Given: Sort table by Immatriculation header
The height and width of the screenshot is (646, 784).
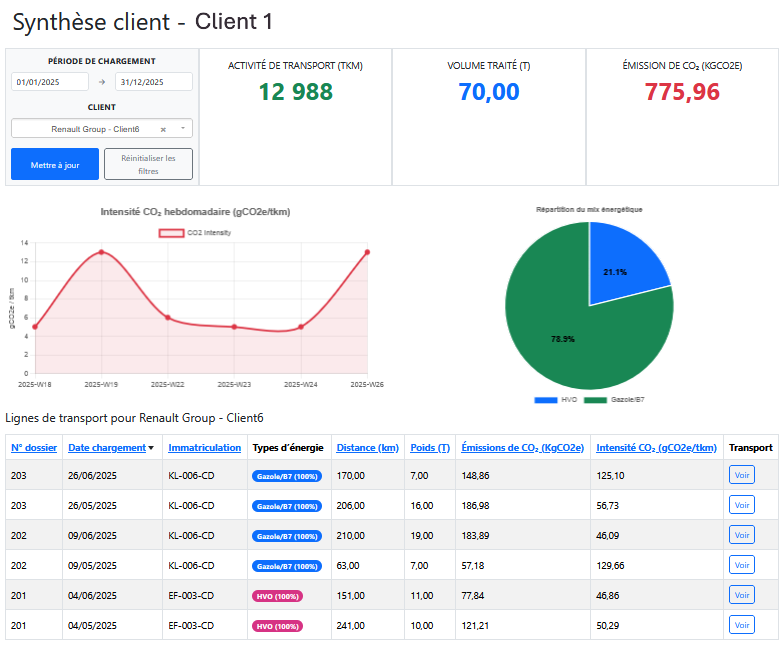Looking at the screenshot, I should [x=204, y=448].
